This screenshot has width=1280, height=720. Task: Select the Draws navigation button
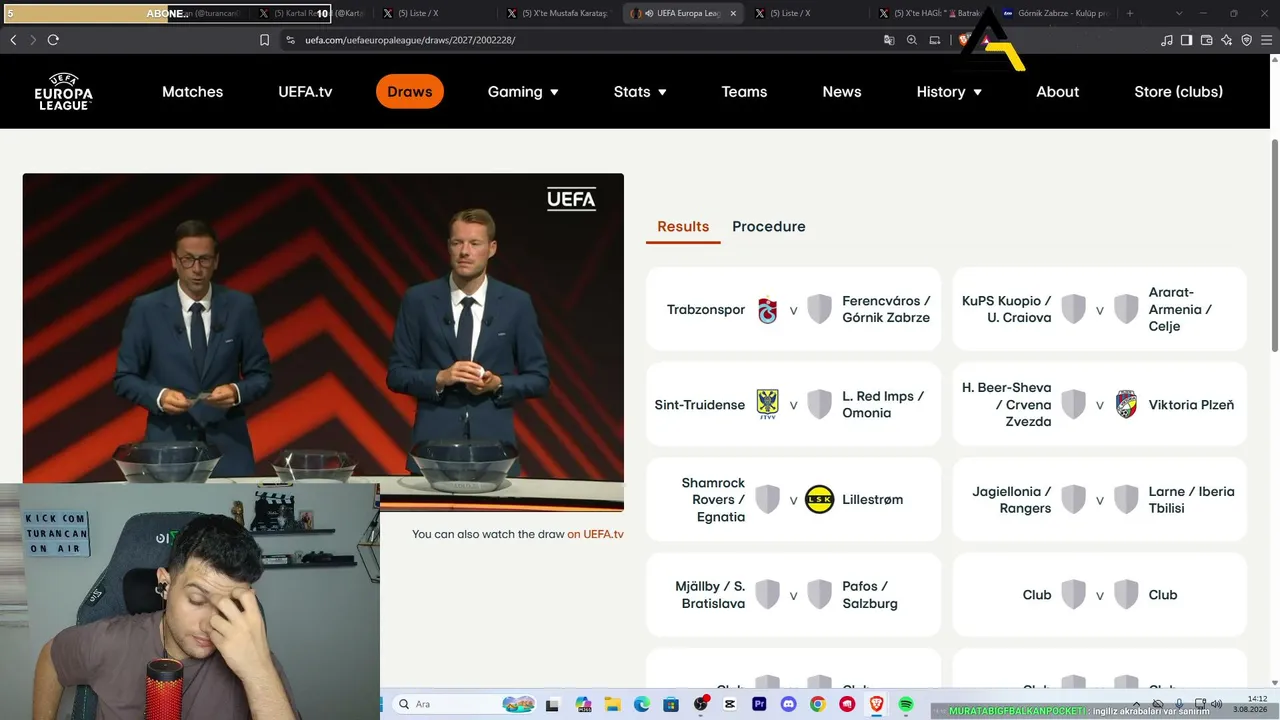410,92
